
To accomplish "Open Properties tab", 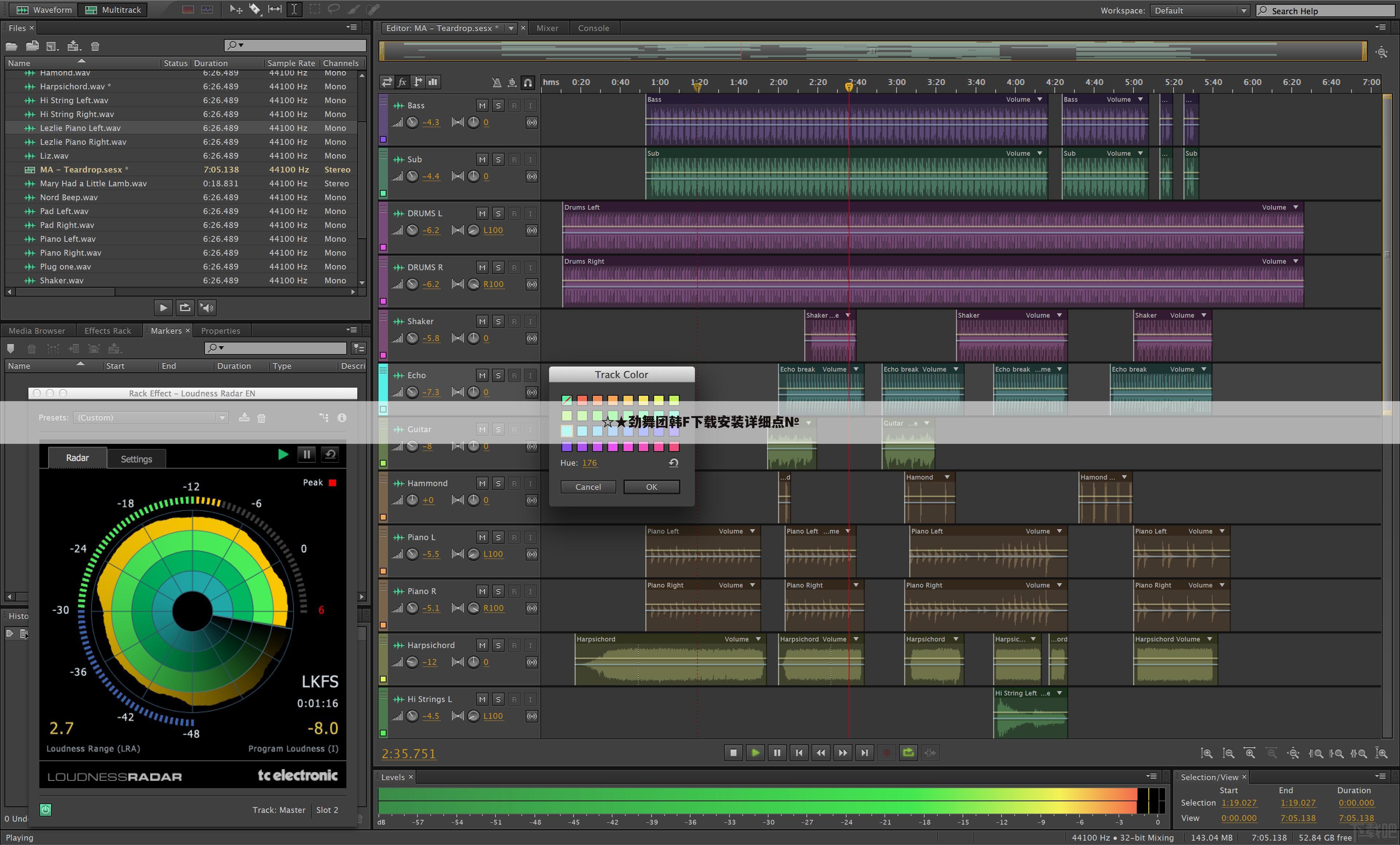I will click(221, 331).
